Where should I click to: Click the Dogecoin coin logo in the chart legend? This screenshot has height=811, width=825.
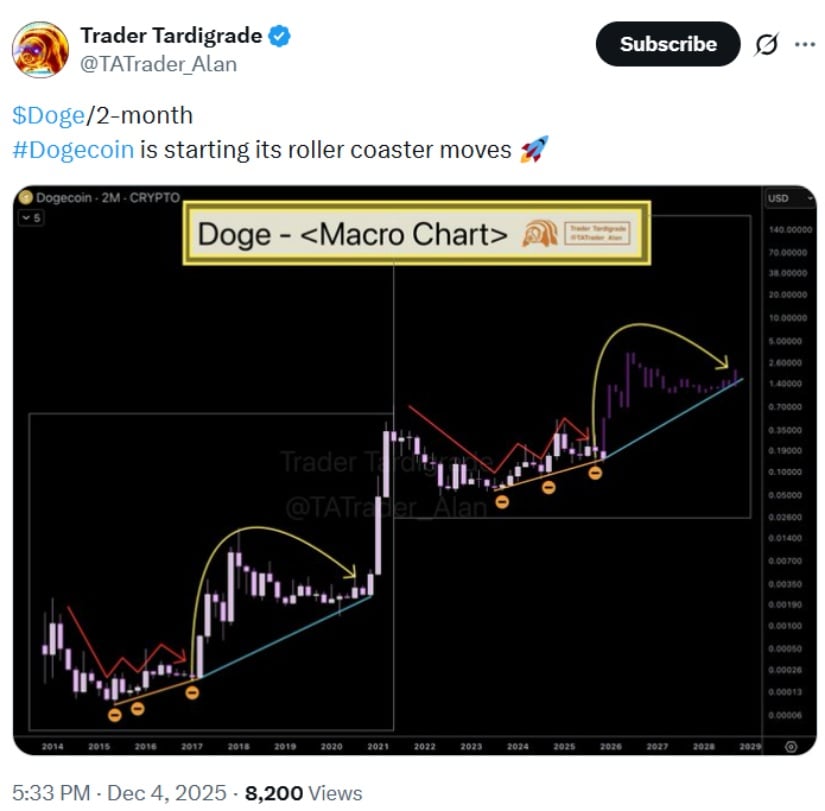pyautogui.click(x=26, y=199)
